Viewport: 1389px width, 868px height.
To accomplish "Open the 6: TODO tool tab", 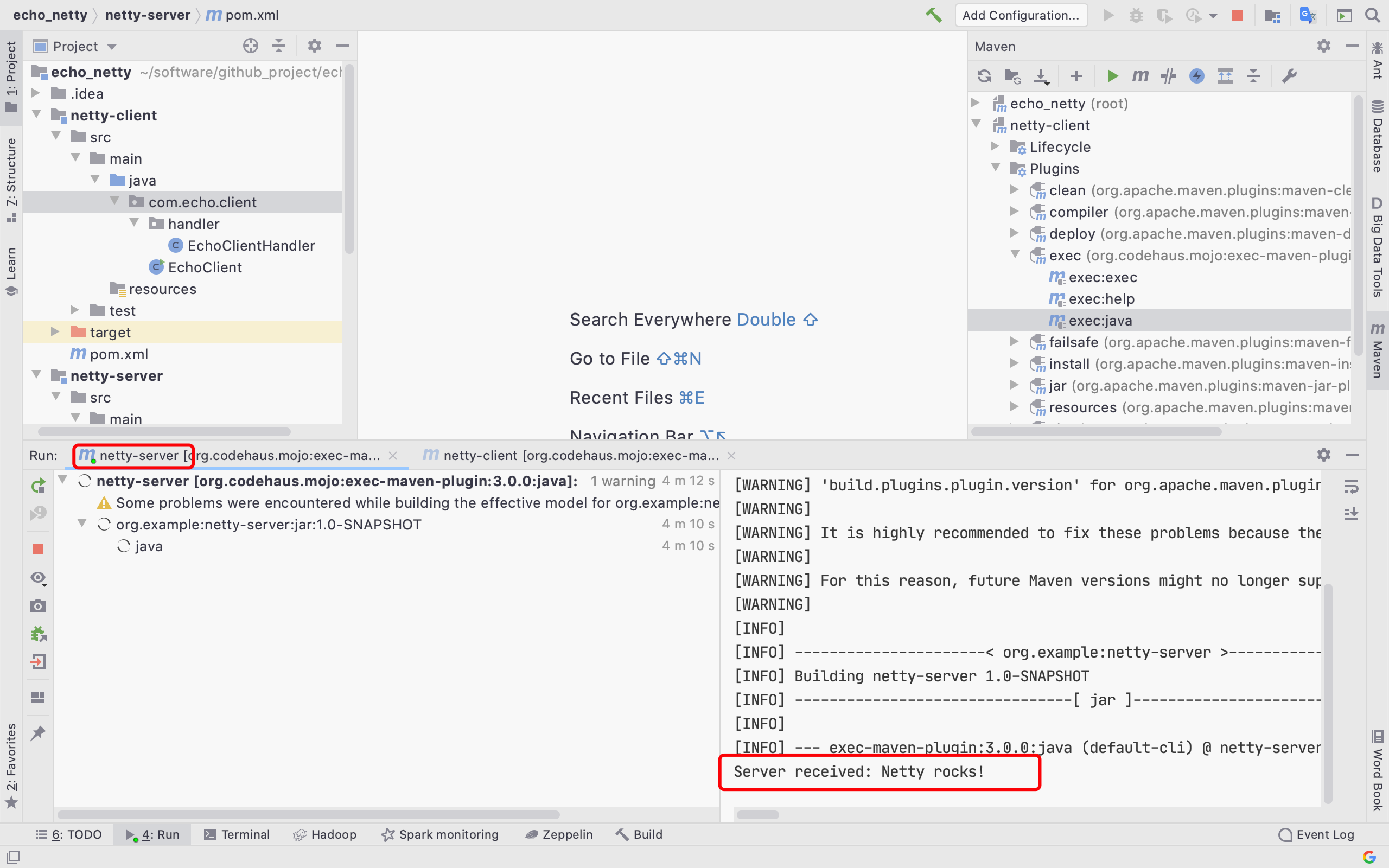I will (x=68, y=834).
